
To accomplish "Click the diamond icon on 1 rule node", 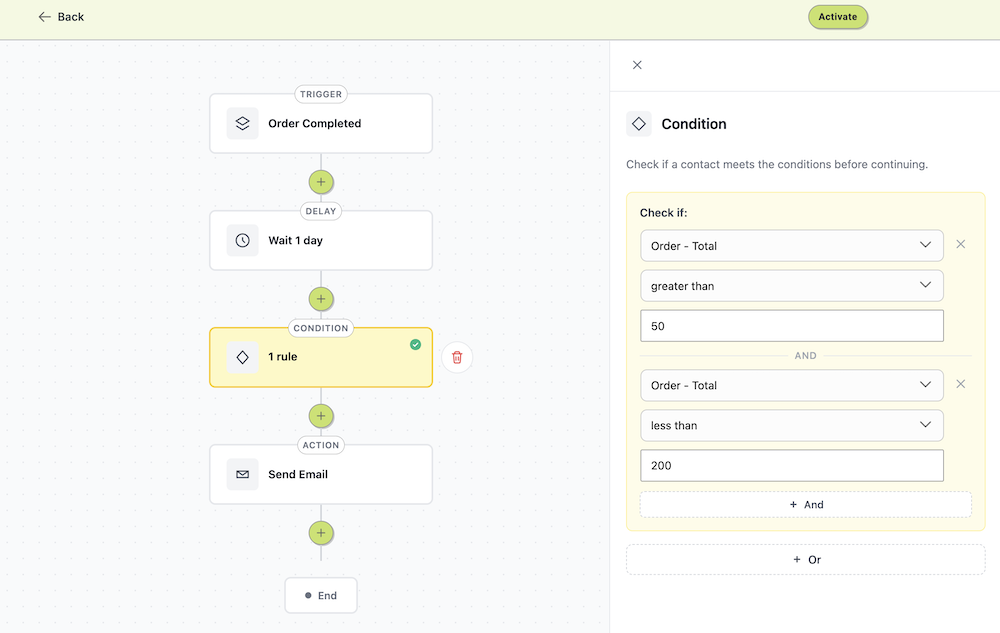I will 242,358.
